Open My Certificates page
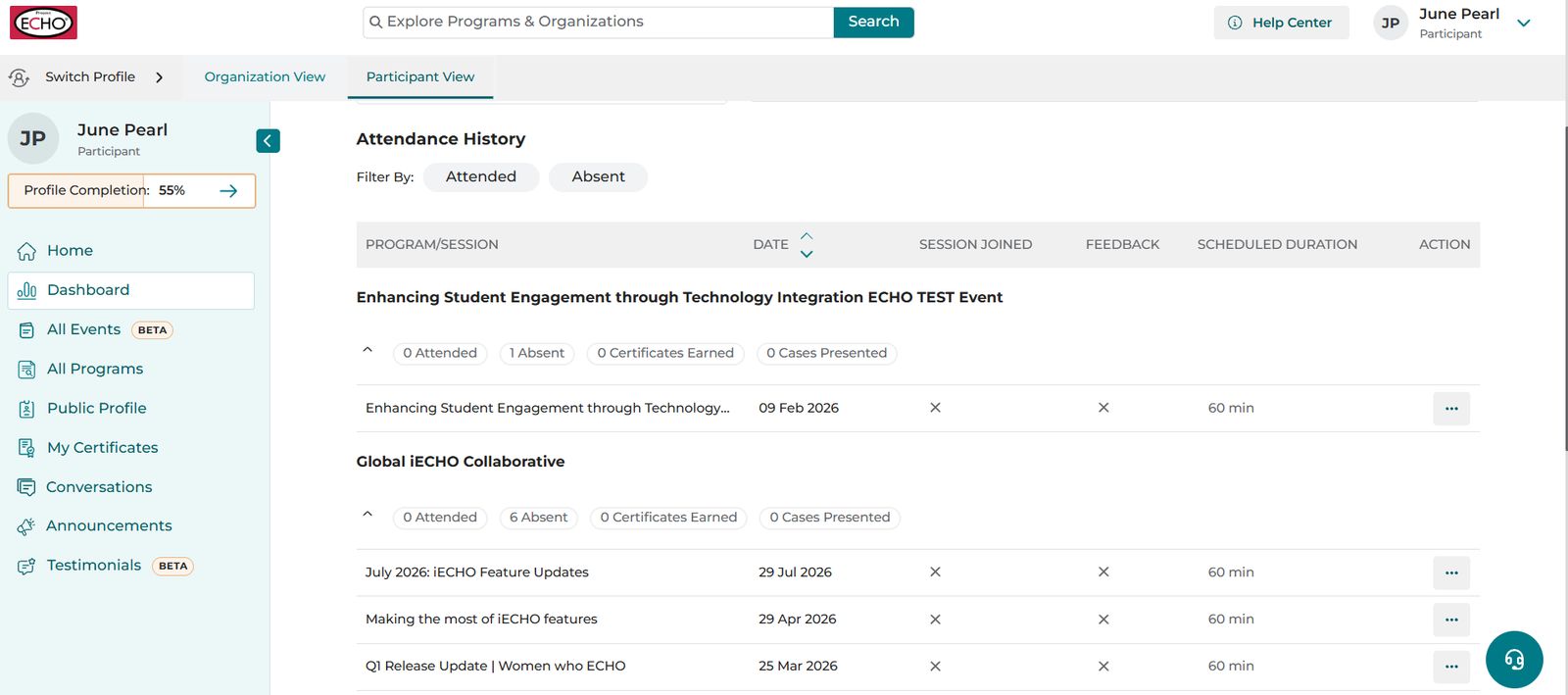This screenshot has height=695, width=1568. point(103,447)
